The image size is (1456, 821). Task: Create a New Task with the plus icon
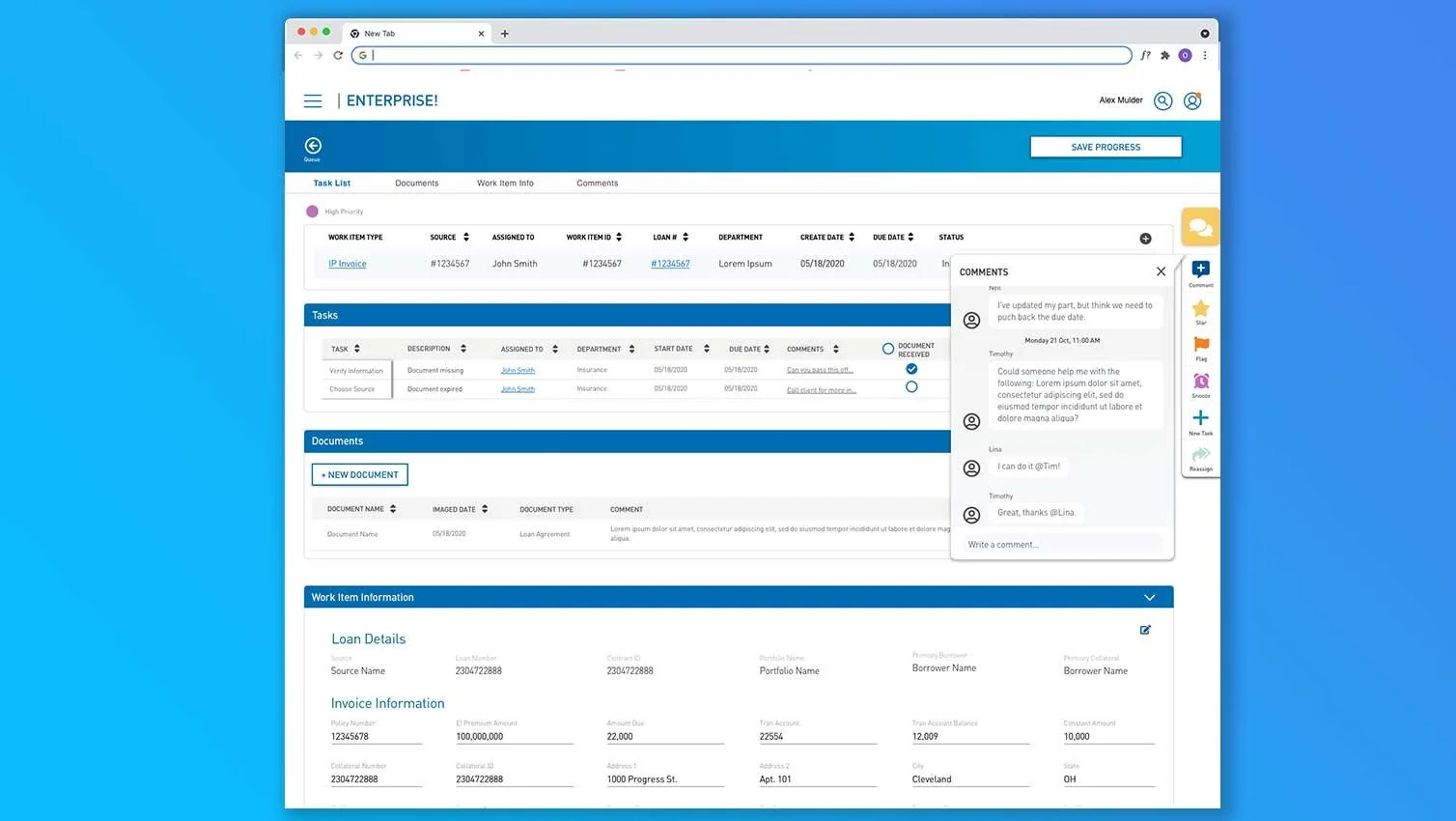[1201, 418]
